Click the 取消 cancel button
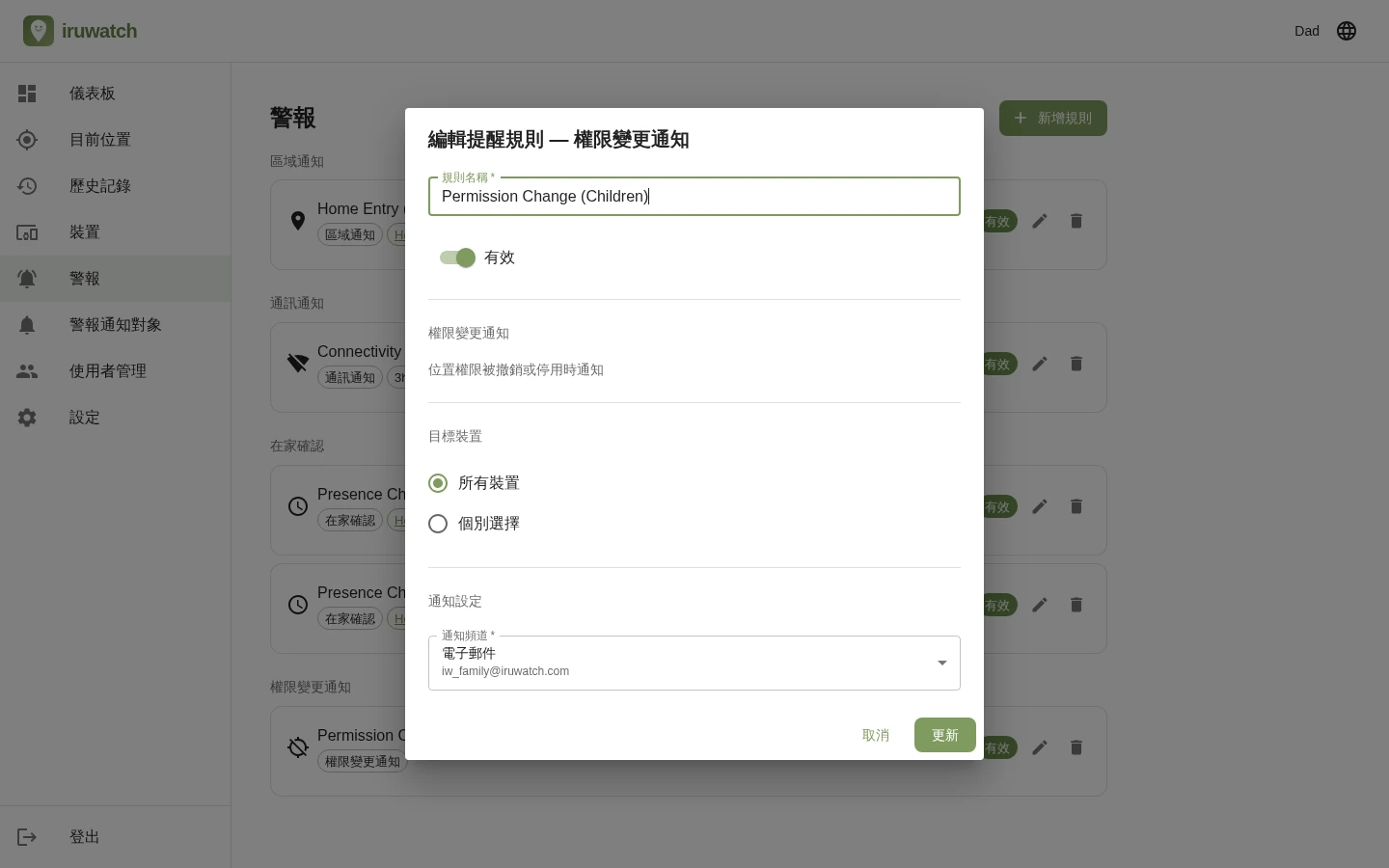The image size is (1389, 868). tap(876, 735)
